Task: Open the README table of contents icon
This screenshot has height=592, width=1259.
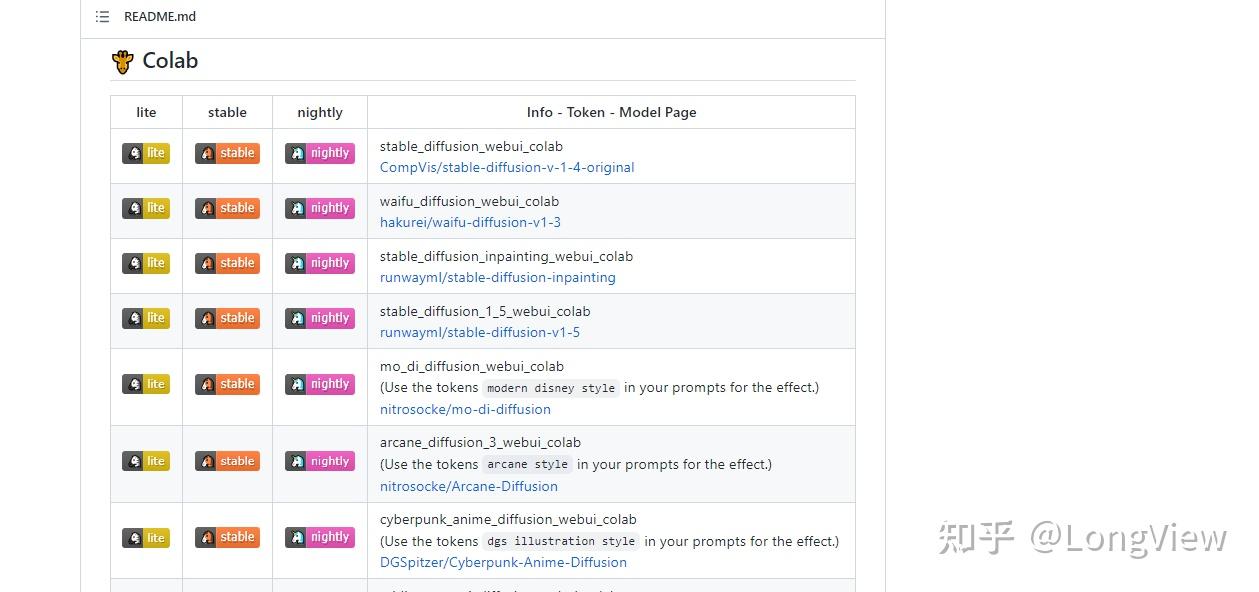Action: coord(102,17)
